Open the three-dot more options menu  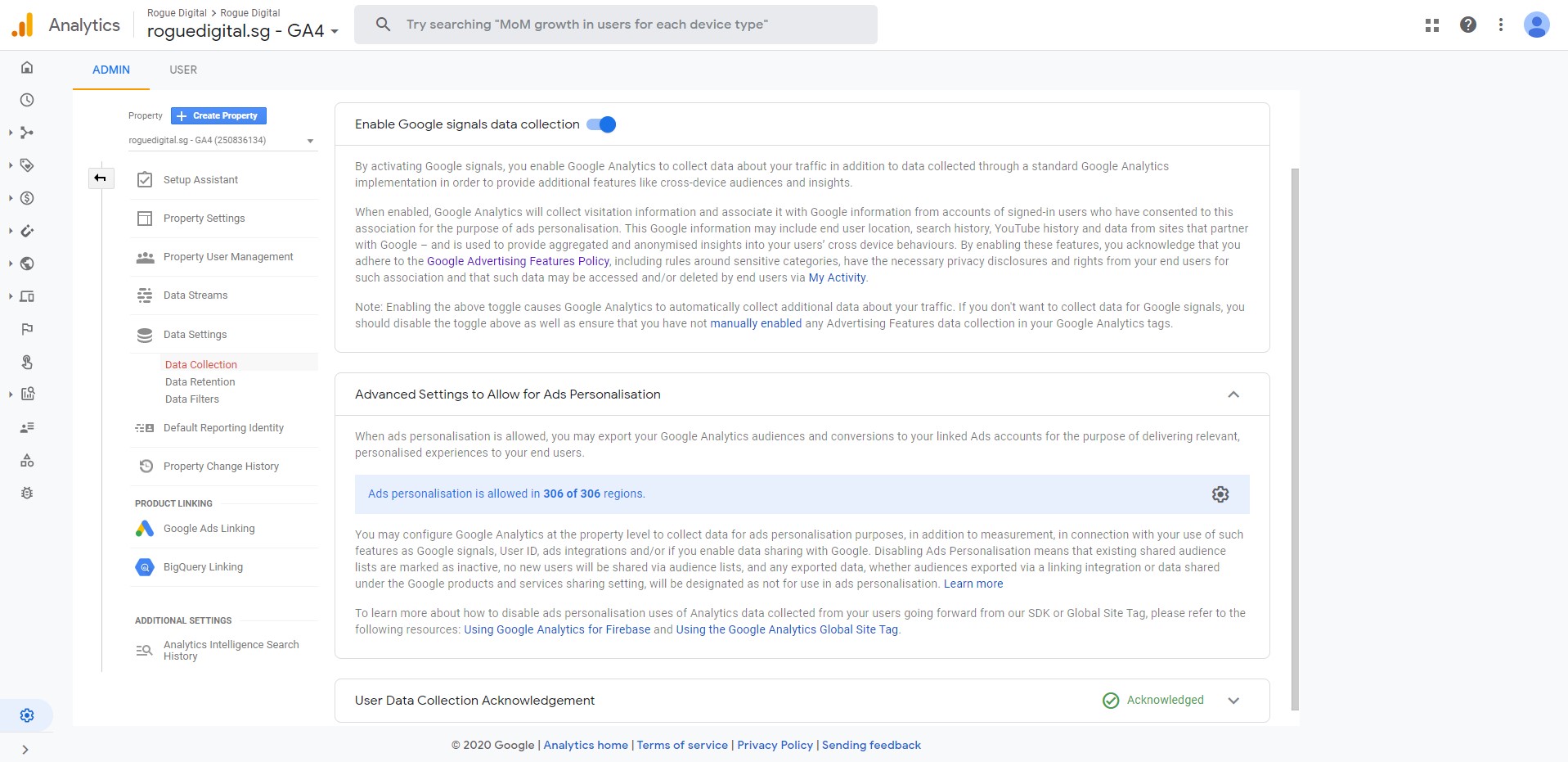(x=1501, y=25)
